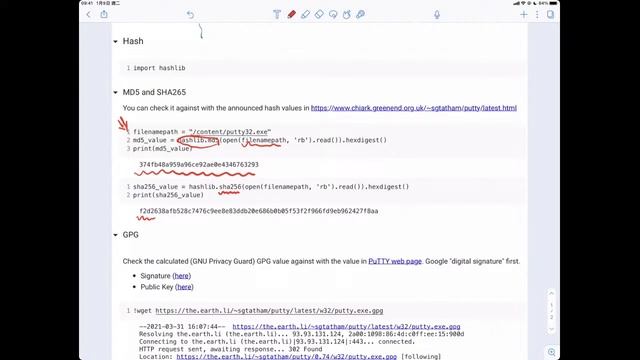Open the PuTTY web page link
Image resolution: width=640 pixels, height=360 pixels.
(395, 261)
